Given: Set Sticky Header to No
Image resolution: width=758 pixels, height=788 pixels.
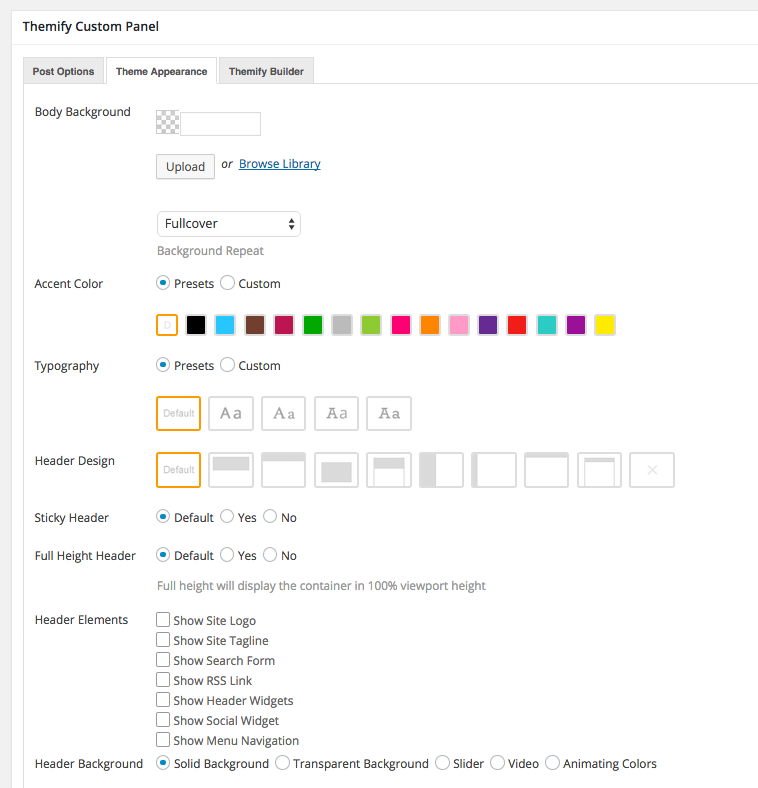Looking at the screenshot, I should (x=270, y=516).
